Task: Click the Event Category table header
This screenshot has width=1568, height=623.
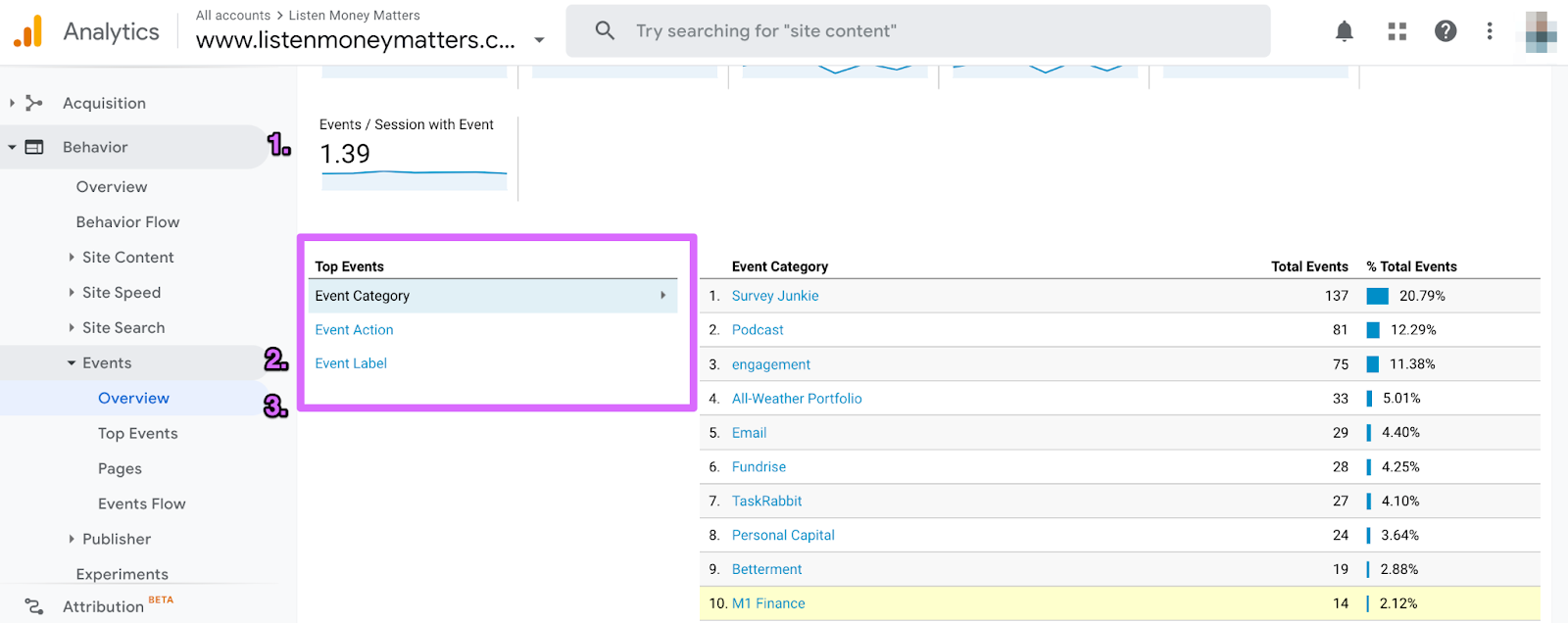Action: pos(780,266)
